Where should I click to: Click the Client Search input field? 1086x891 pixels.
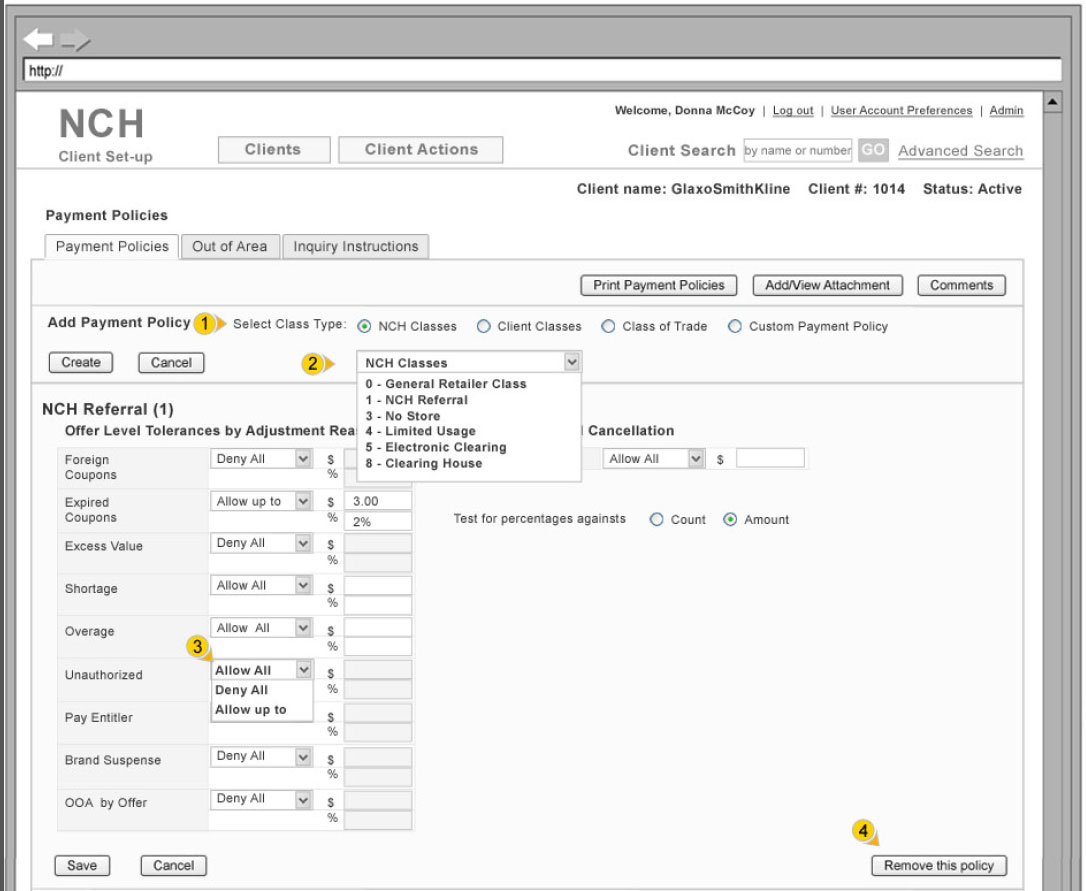[x=797, y=150]
